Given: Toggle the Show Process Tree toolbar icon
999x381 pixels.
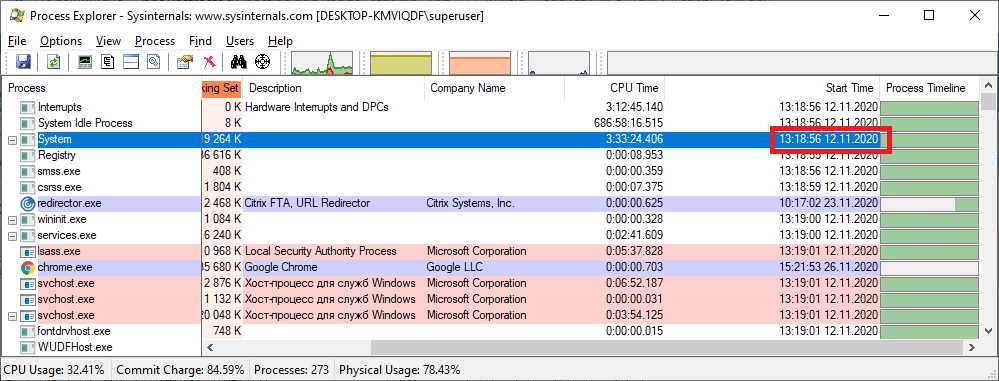Looking at the screenshot, I should [x=108, y=62].
